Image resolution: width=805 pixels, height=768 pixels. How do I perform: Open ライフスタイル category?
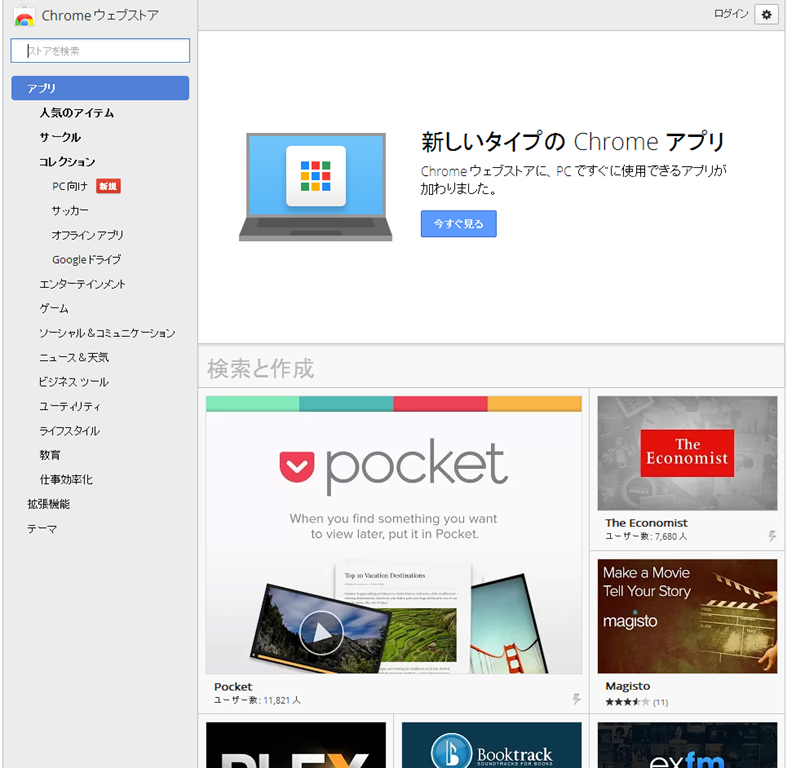coord(70,431)
